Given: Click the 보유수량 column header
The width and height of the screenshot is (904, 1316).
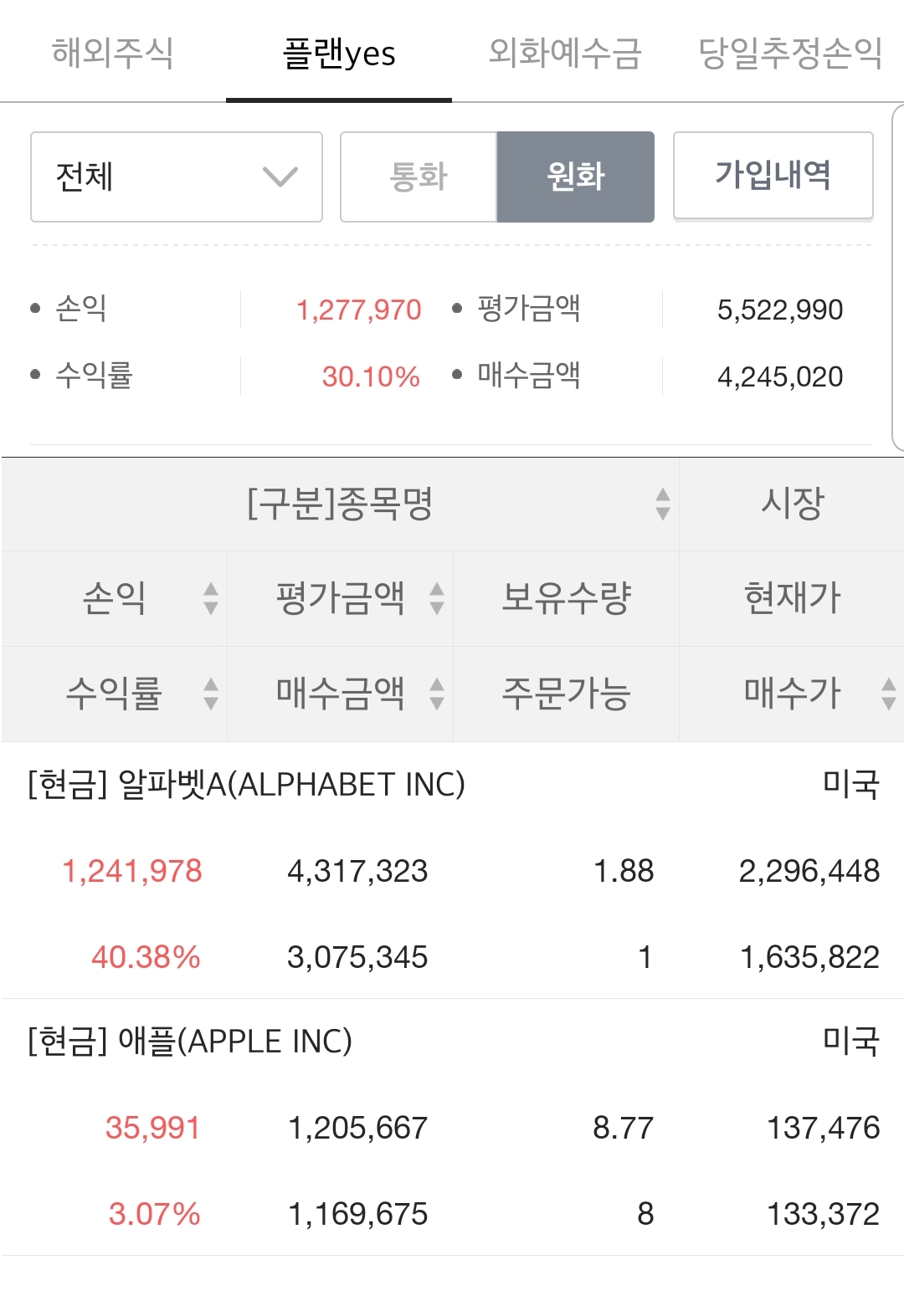Looking at the screenshot, I should 566,598.
